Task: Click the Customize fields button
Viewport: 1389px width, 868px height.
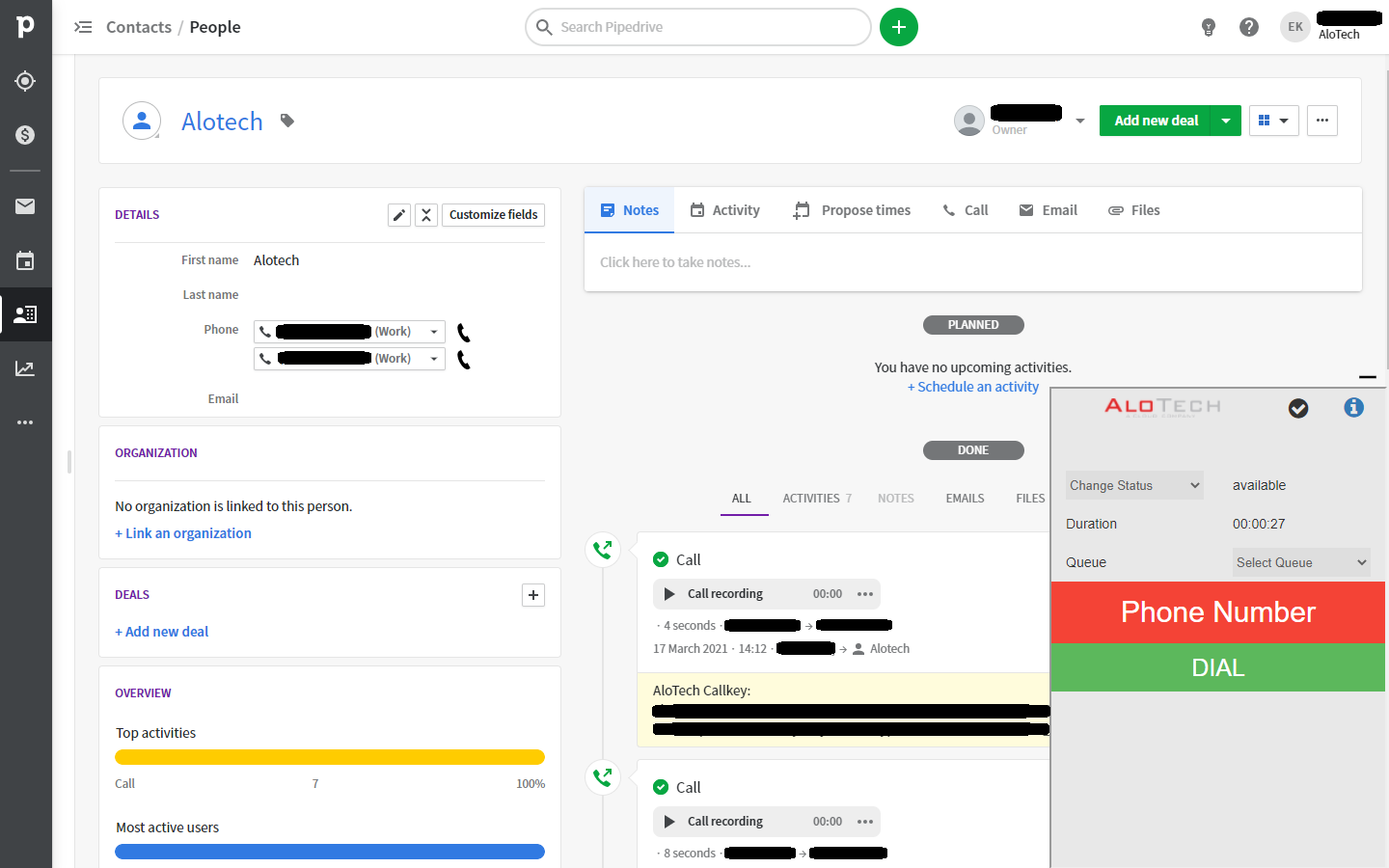Action: [493, 215]
